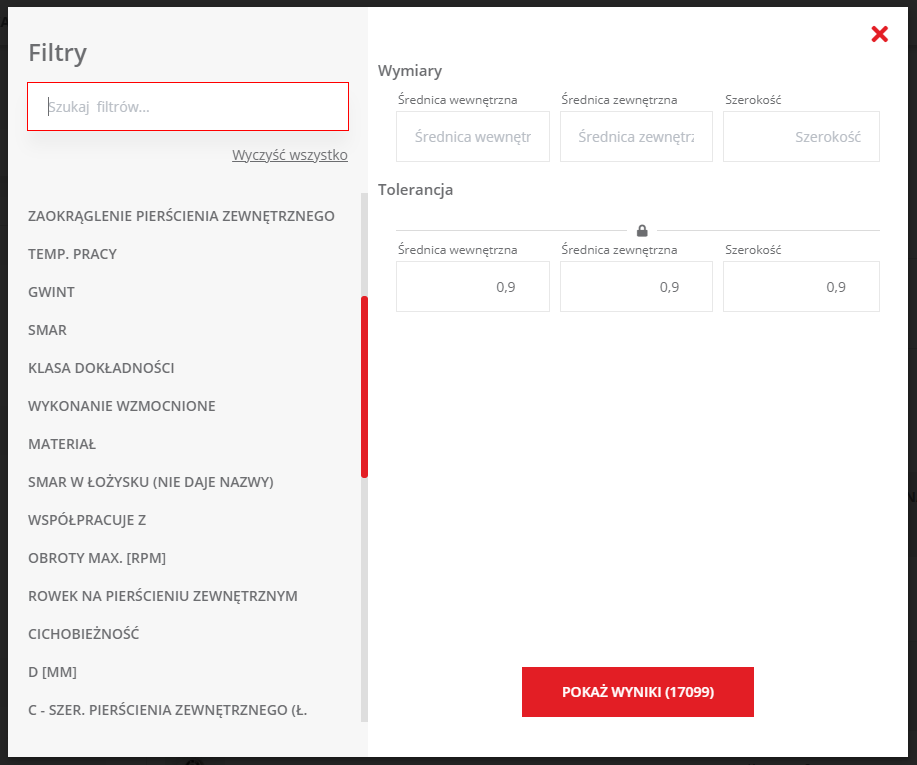
Task: Open the TEMP. PRACY filter
Action: tap(73, 254)
